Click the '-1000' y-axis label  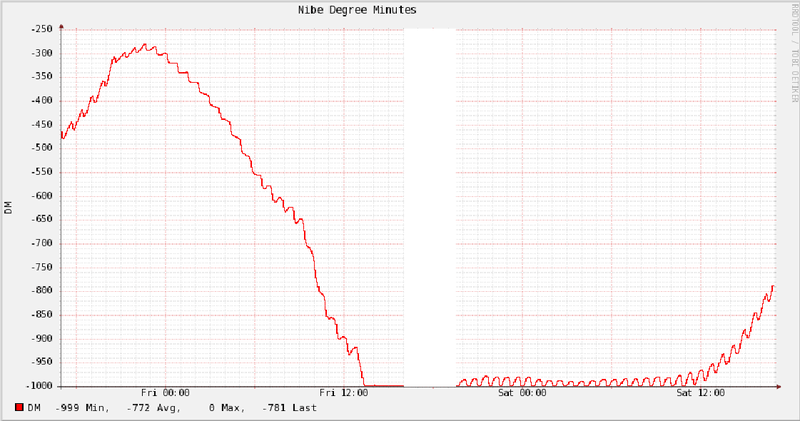[39, 386]
